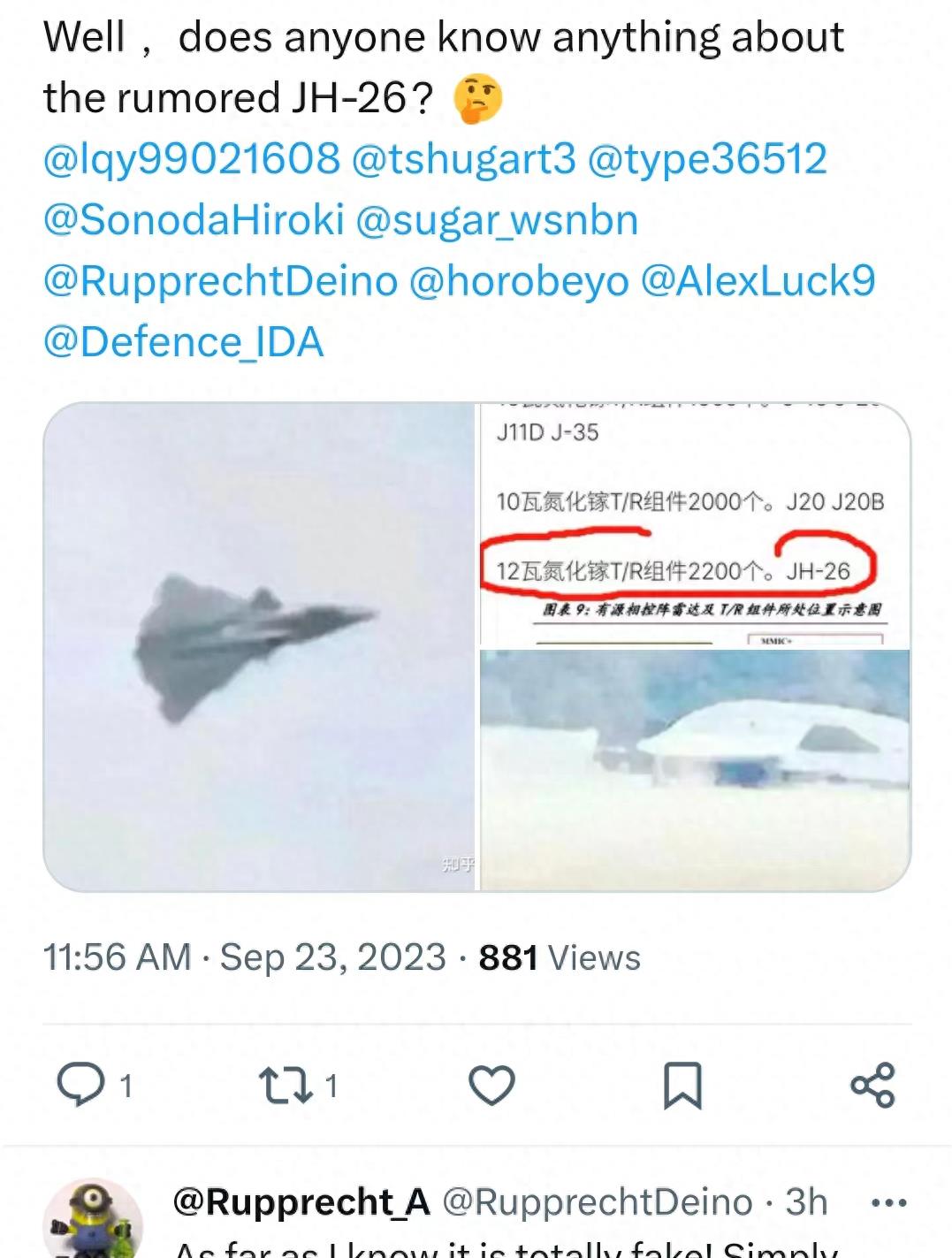Bookmark this tweet

[x=682, y=1086]
